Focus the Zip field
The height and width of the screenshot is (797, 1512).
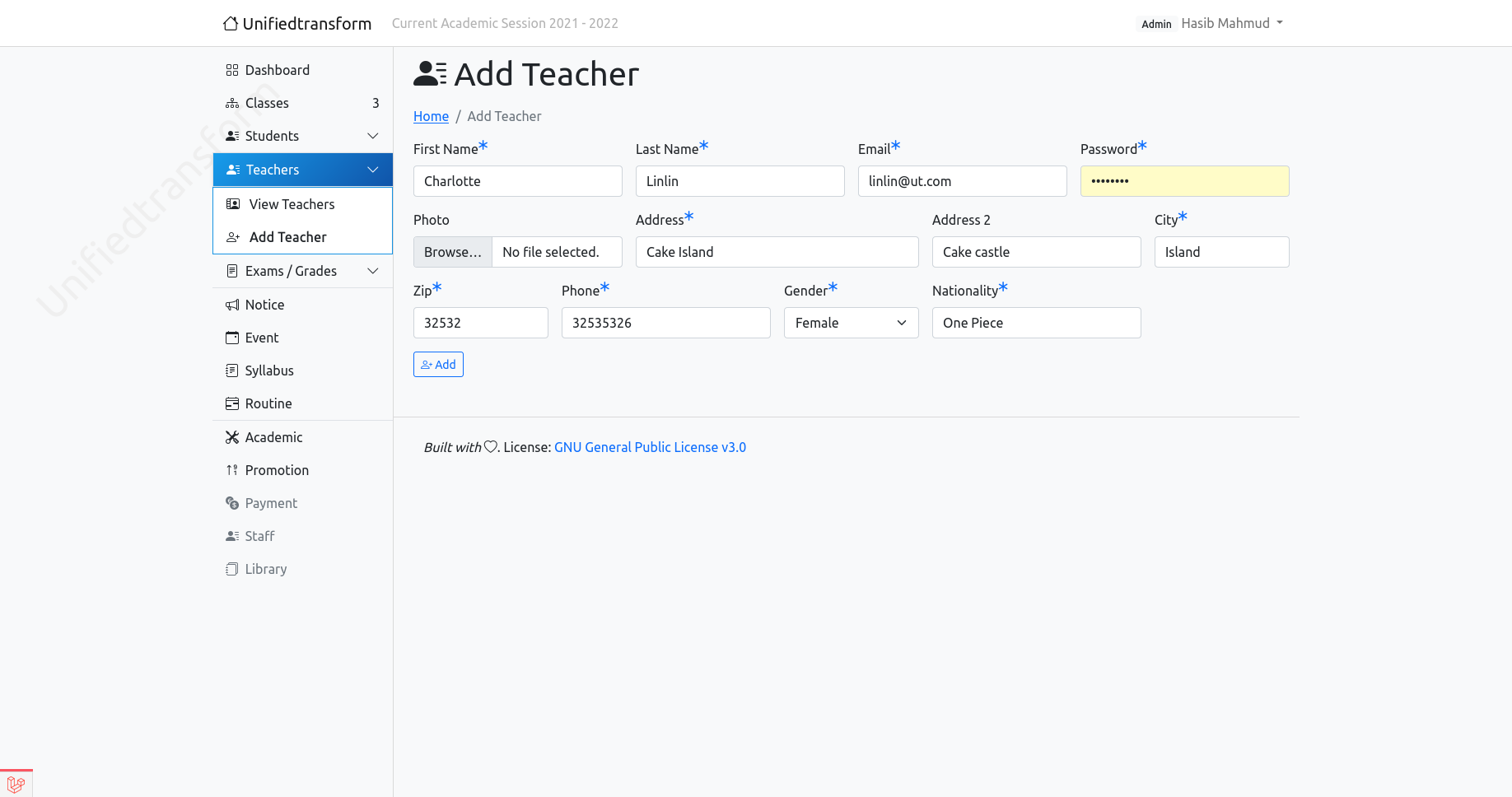[x=481, y=323]
